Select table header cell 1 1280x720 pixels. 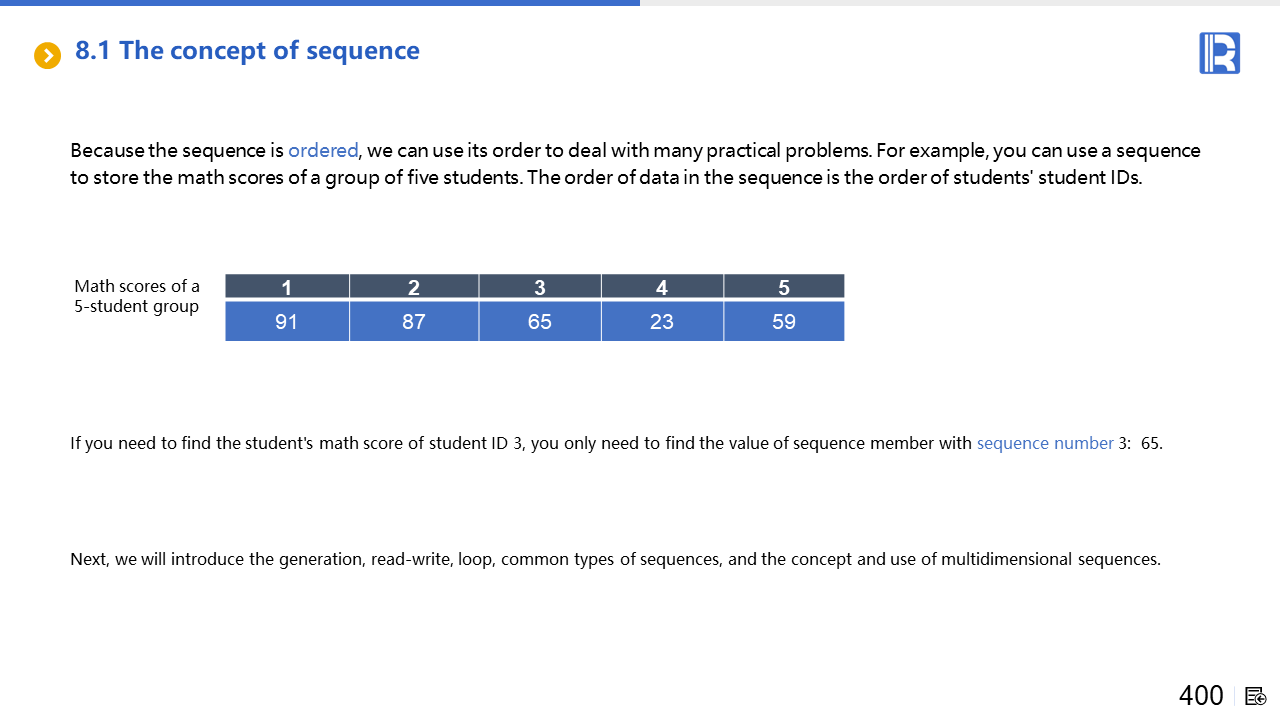point(287,287)
